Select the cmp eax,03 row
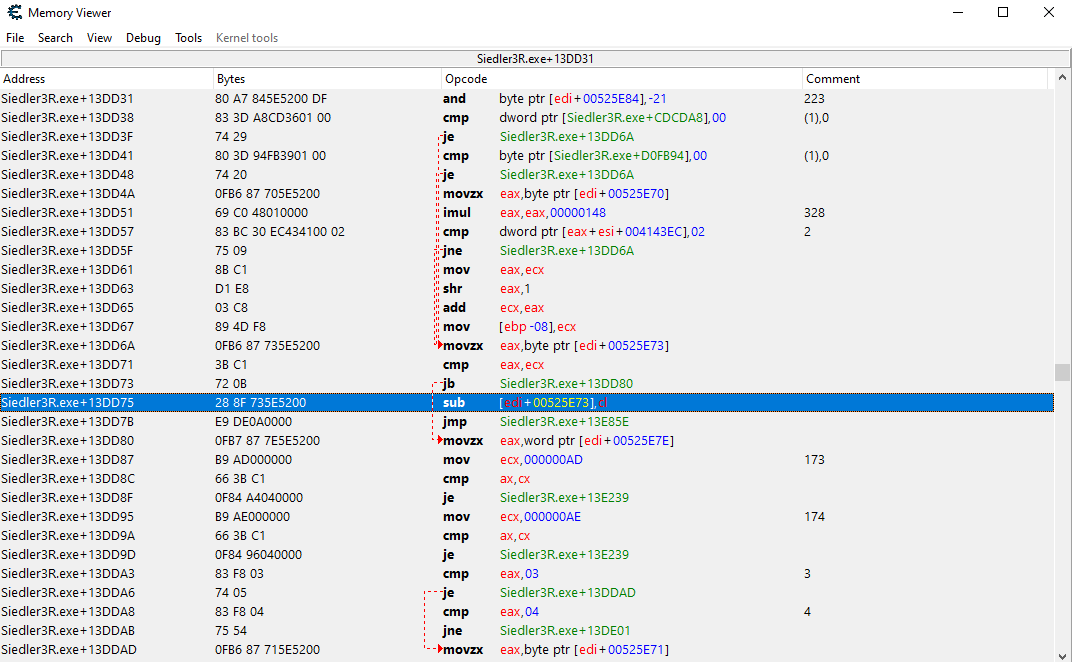1072x662 pixels. pyautogui.click(x=526, y=574)
